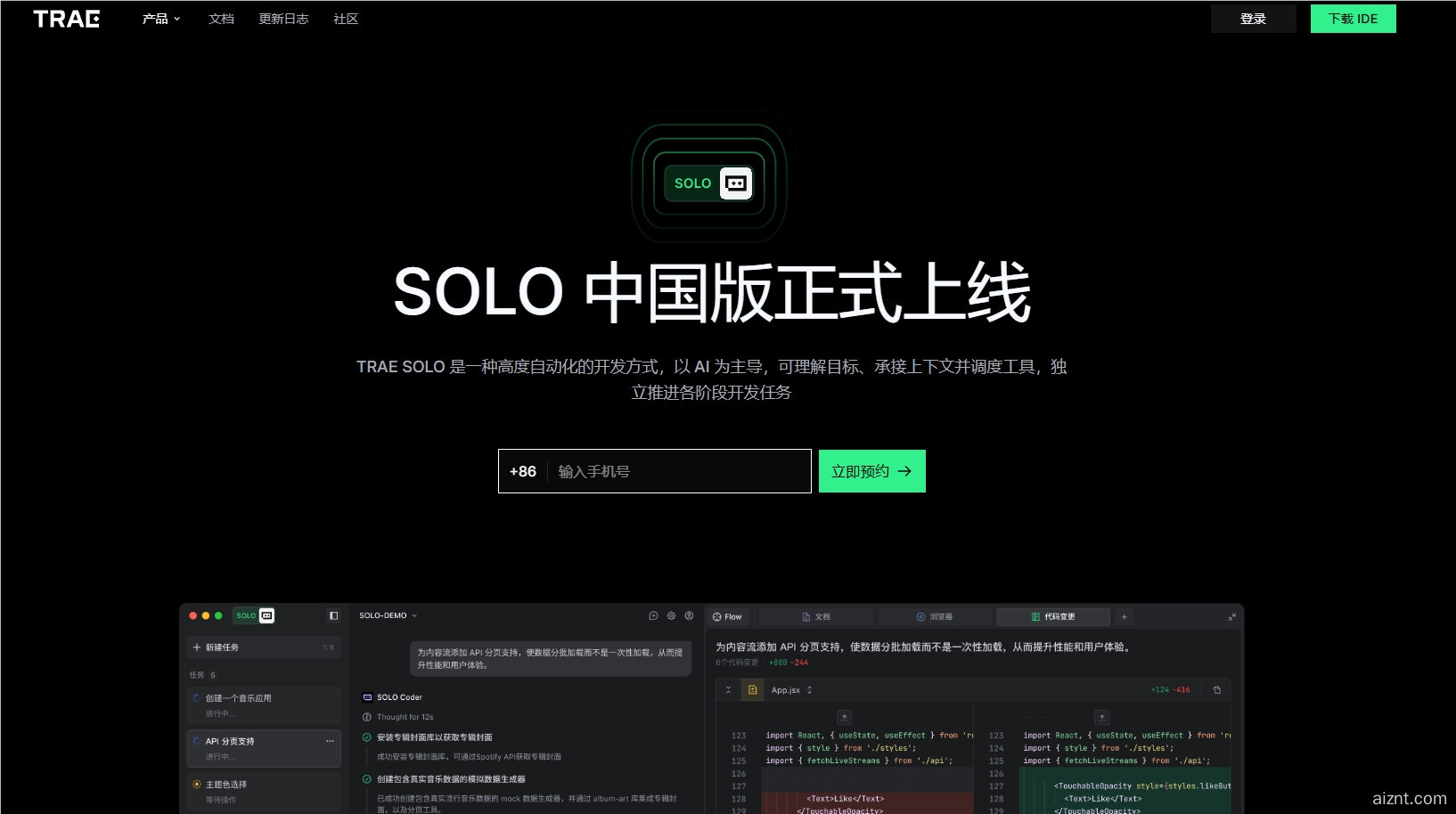Collapse the App.jsx diff section
Viewport: 1456px width, 814px height.
pyautogui.click(x=729, y=689)
